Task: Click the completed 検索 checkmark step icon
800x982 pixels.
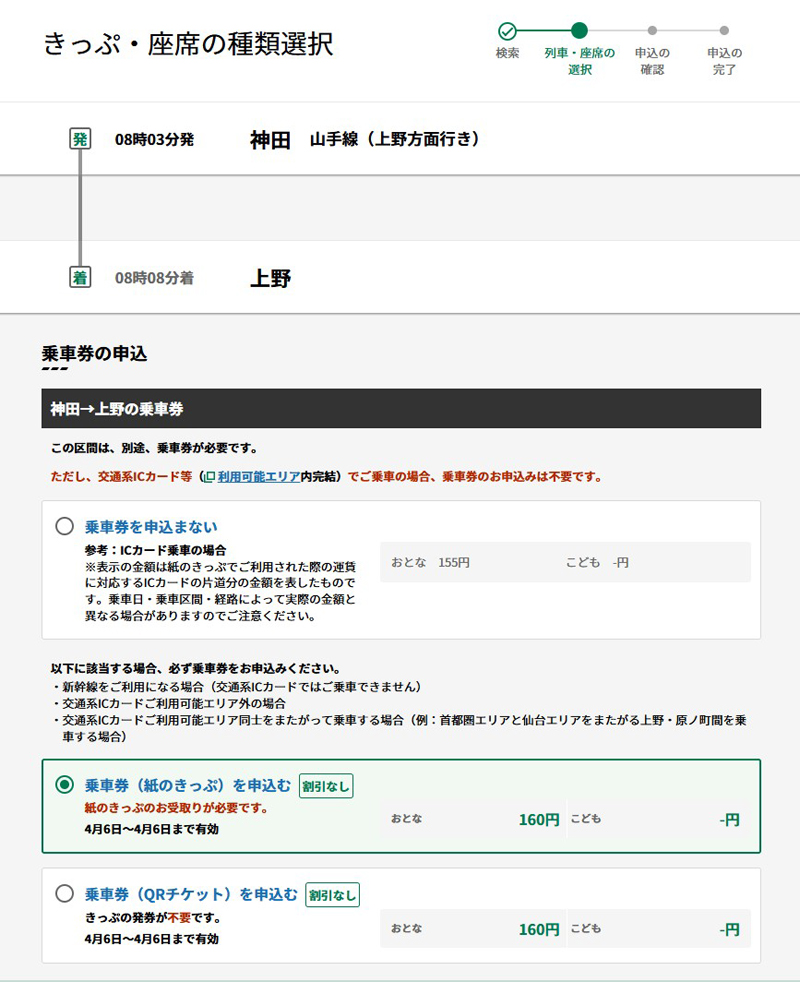Action: 507,31
